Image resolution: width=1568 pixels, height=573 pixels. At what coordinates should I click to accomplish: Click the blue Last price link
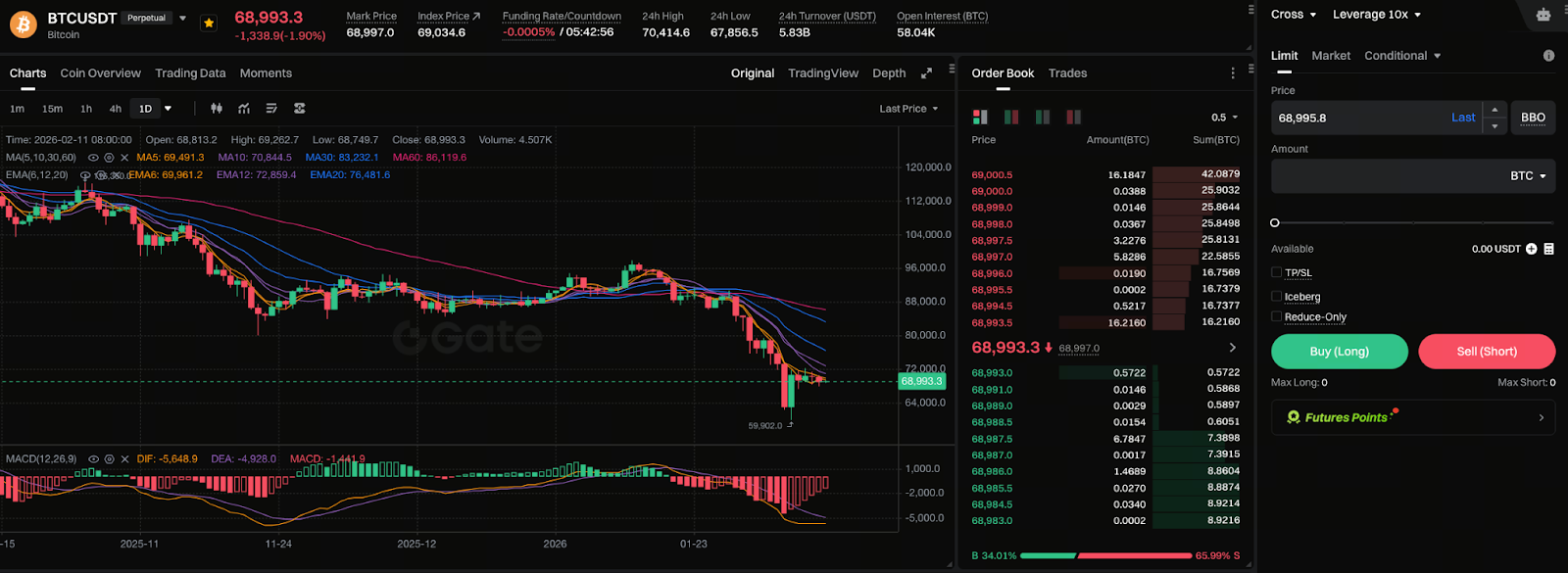(x=1463, y=118)
